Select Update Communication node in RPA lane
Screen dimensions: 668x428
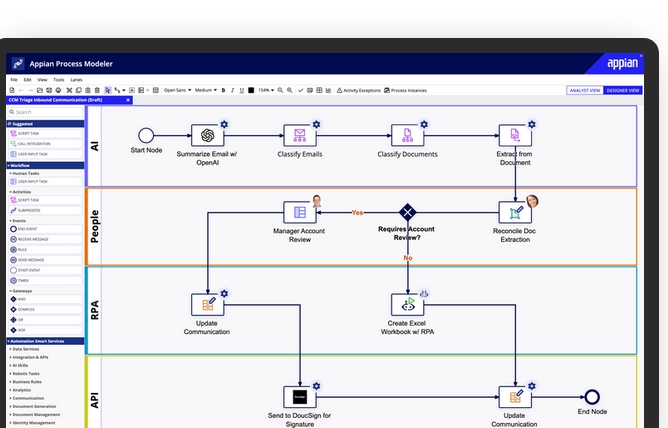207,304
